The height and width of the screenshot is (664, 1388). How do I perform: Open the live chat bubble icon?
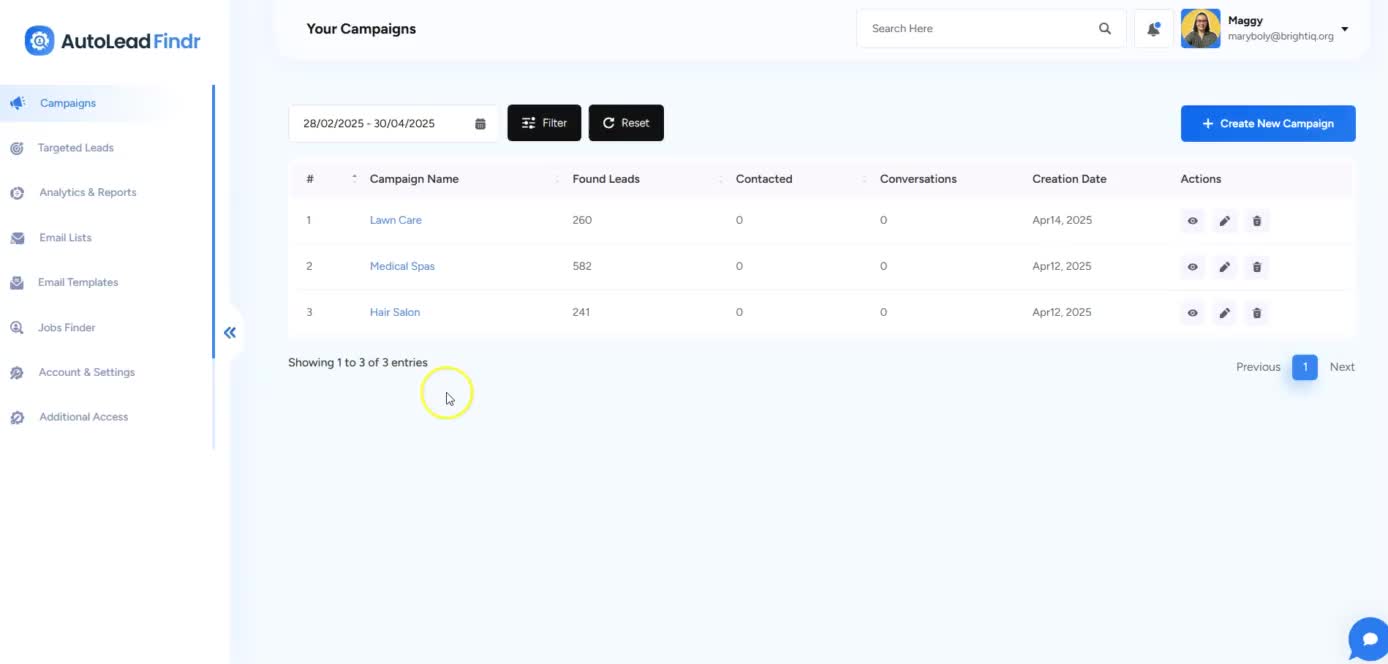(1369, 640)
